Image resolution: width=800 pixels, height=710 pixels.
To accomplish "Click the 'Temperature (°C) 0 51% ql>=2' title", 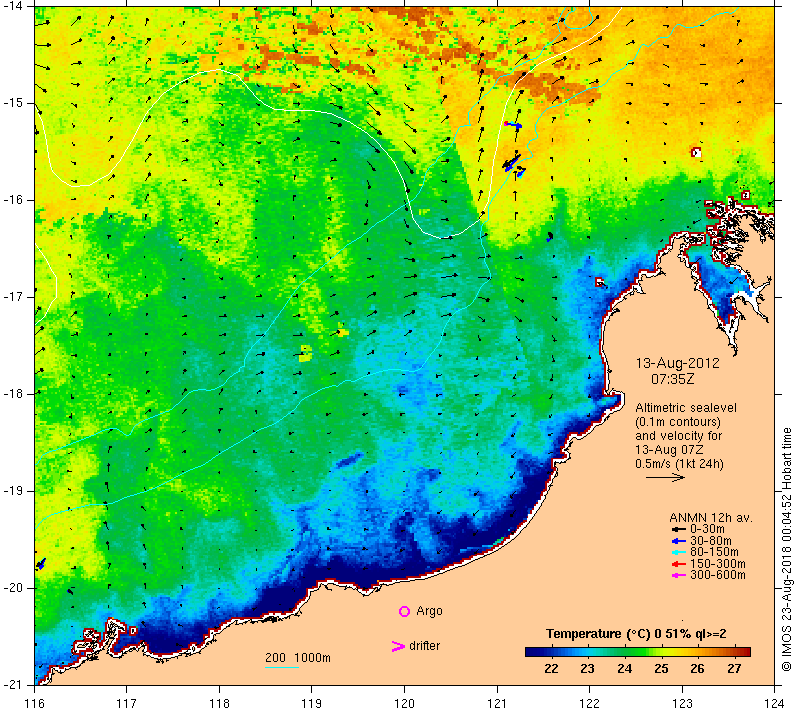I will [636, 634].
